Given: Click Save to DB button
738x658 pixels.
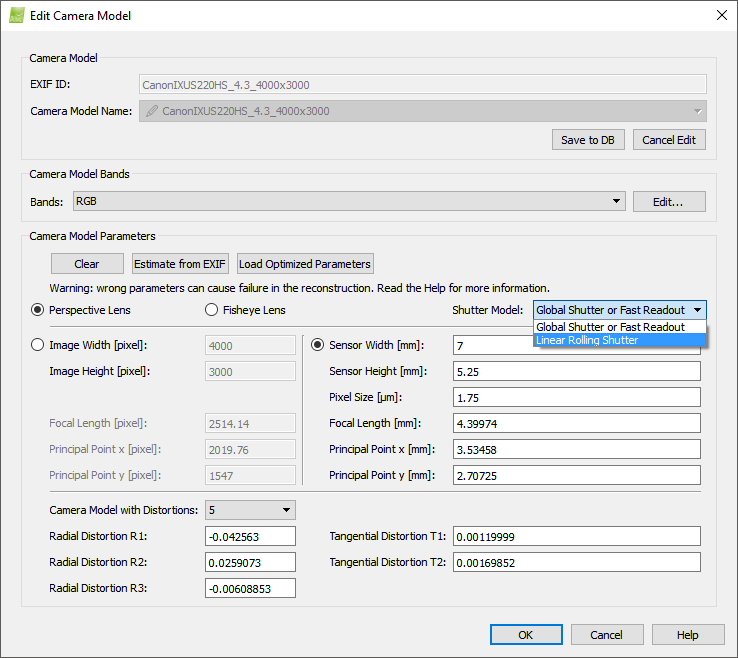Looking at the screenshot, I should coord(587,140).
